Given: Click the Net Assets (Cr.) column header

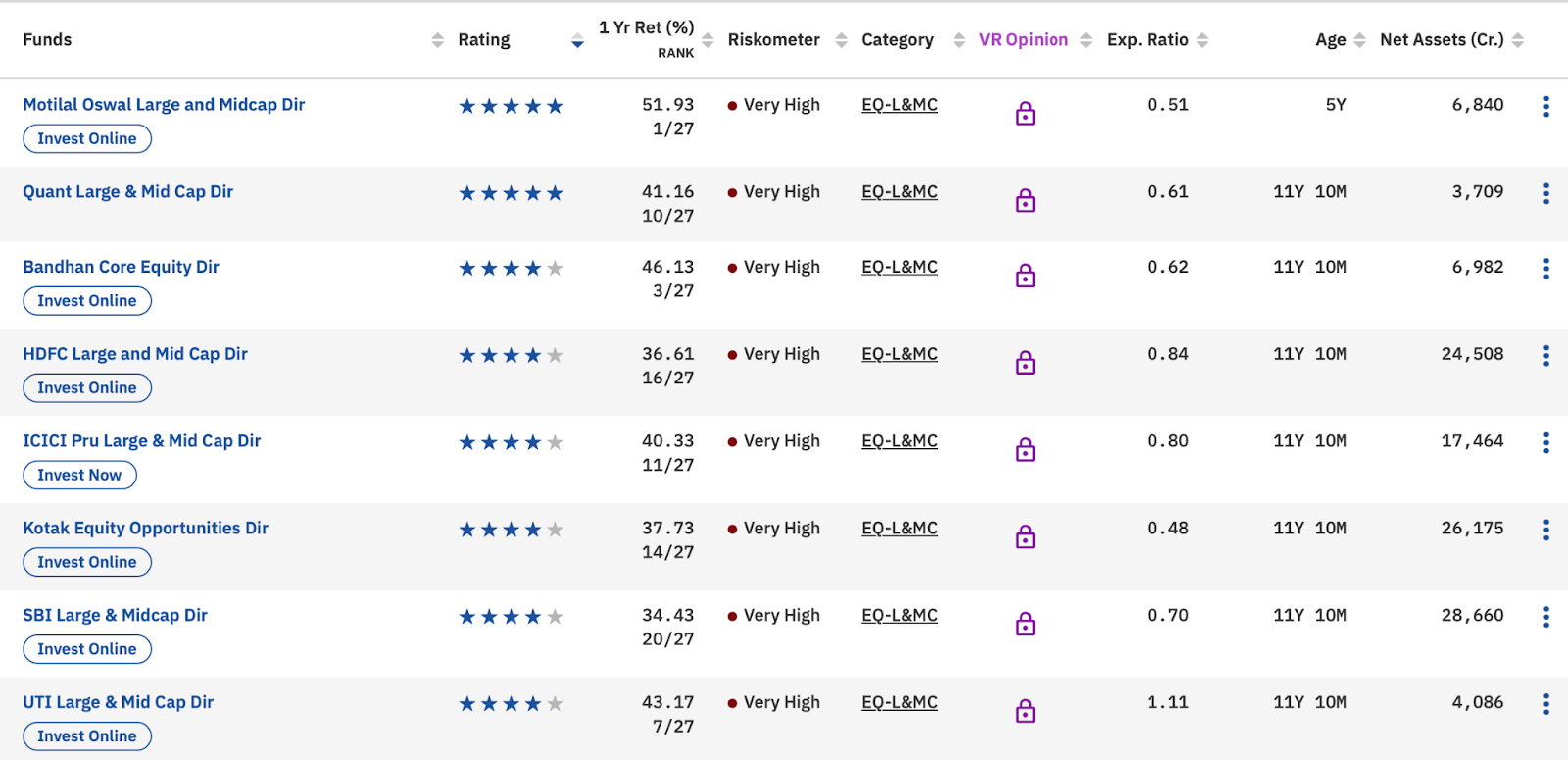Looking at the screenshot, I should click(1442, 39).
